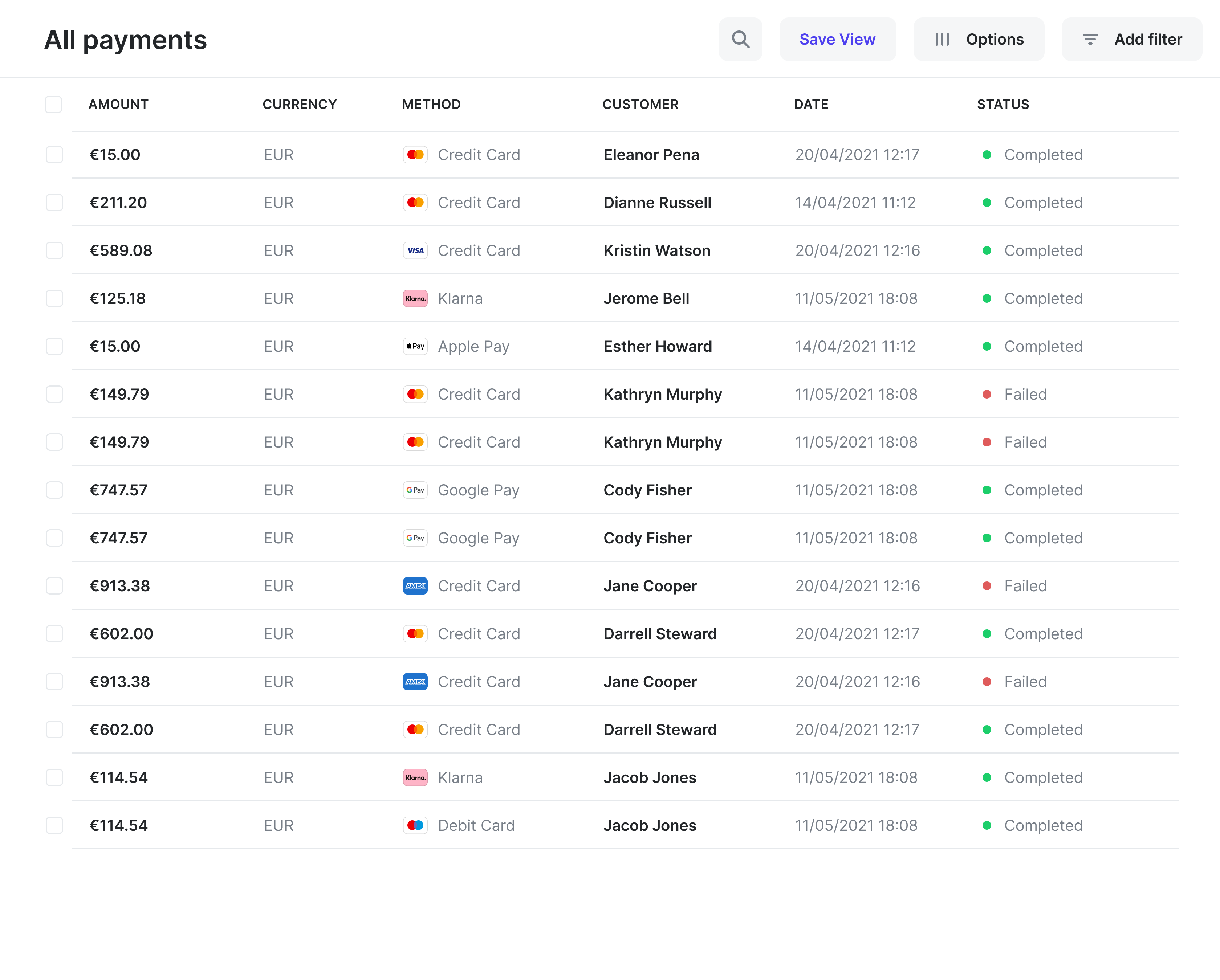Viewport: 1220px width, 980px height.
Task: Click the Maestro debit card icon for Jacob Jones
Action: tap(415, 825)
